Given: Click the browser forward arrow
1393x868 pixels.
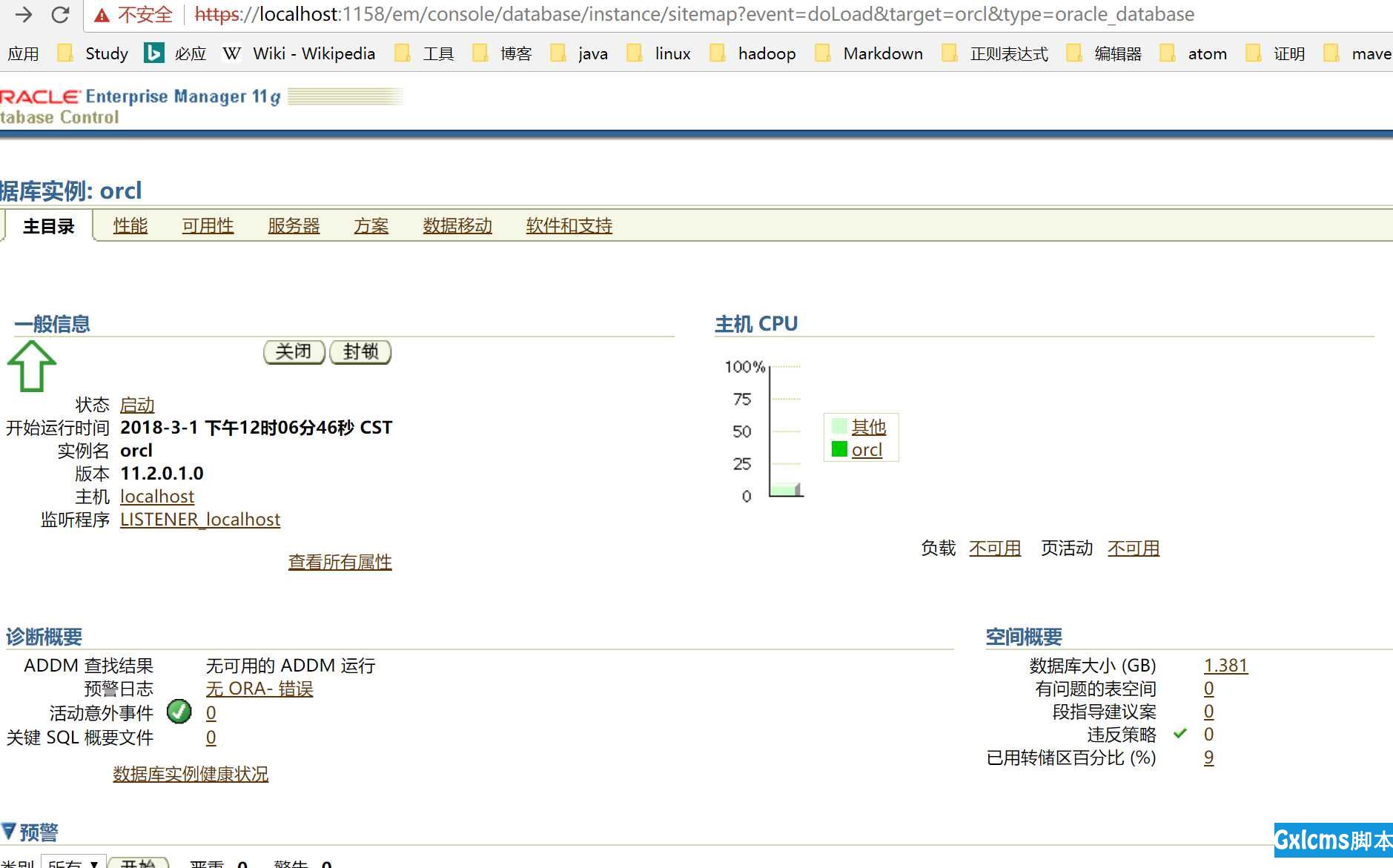Looking at the screenshot, I should coord(23,14).
